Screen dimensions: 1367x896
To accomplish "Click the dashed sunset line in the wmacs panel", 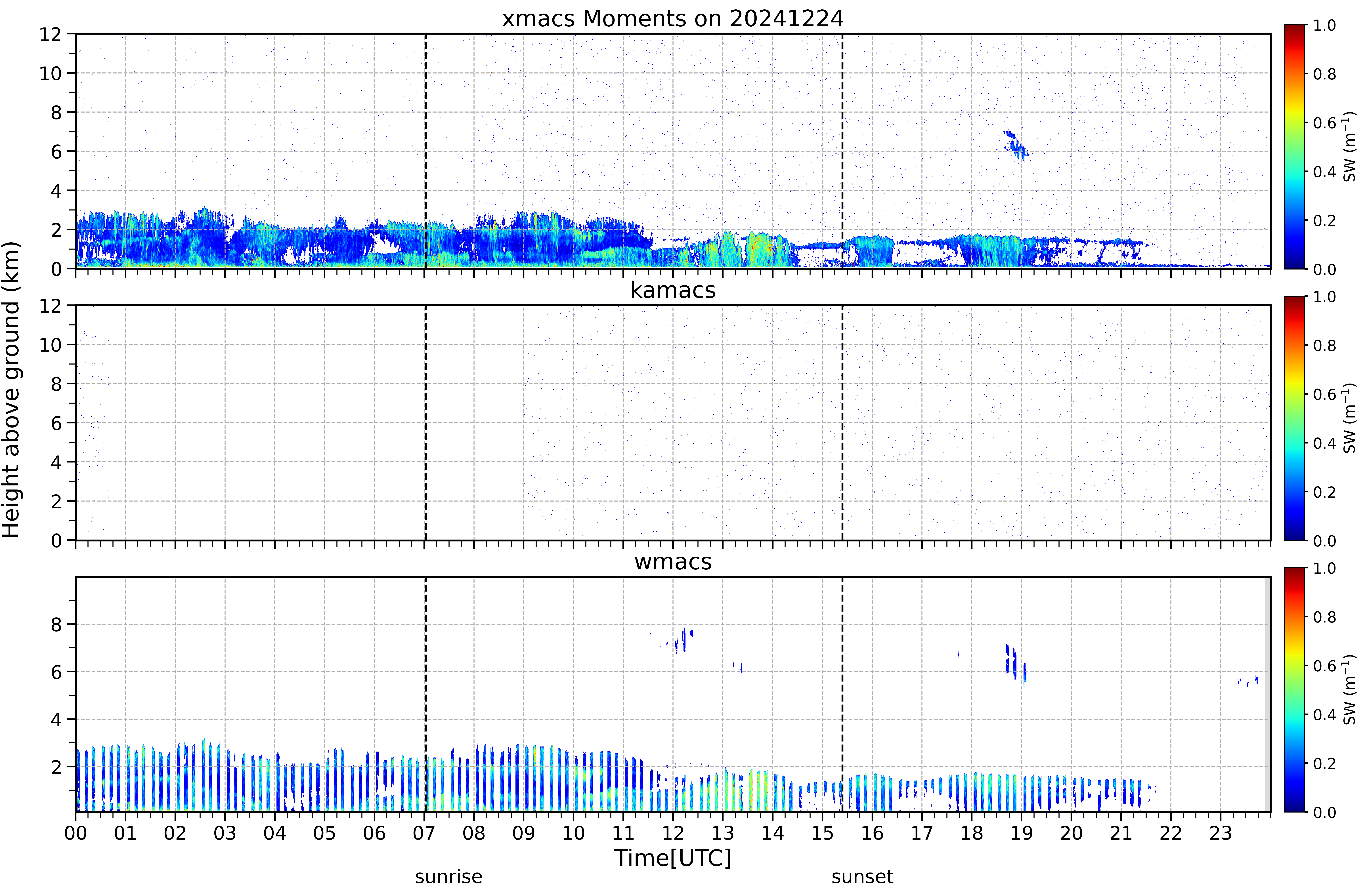I will click(x=843, y=694).
